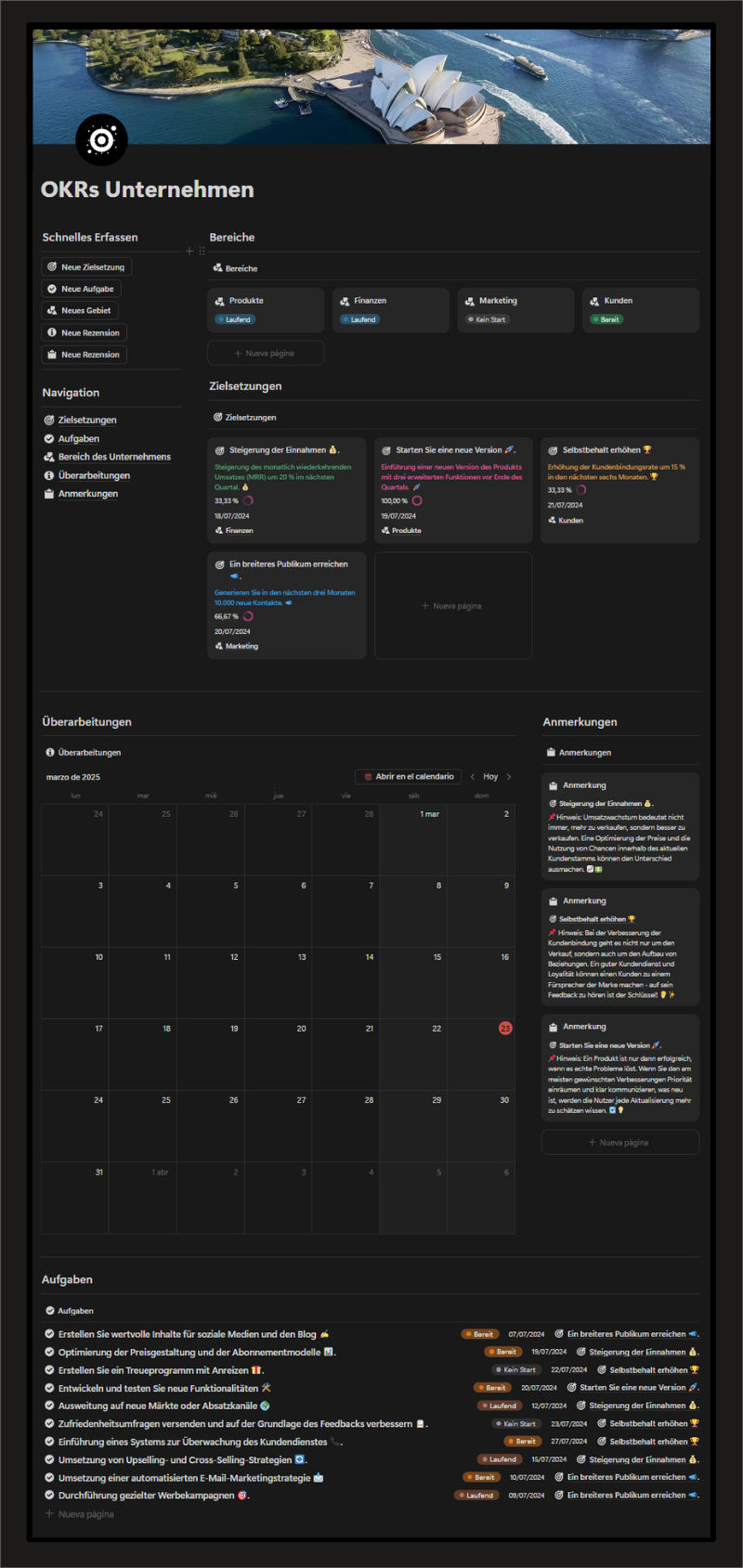The width and height of the screenshot is (743, 1568).
Task: Click the info icon beside Überarbeitungen navigation link
Action: coord(49,475)
